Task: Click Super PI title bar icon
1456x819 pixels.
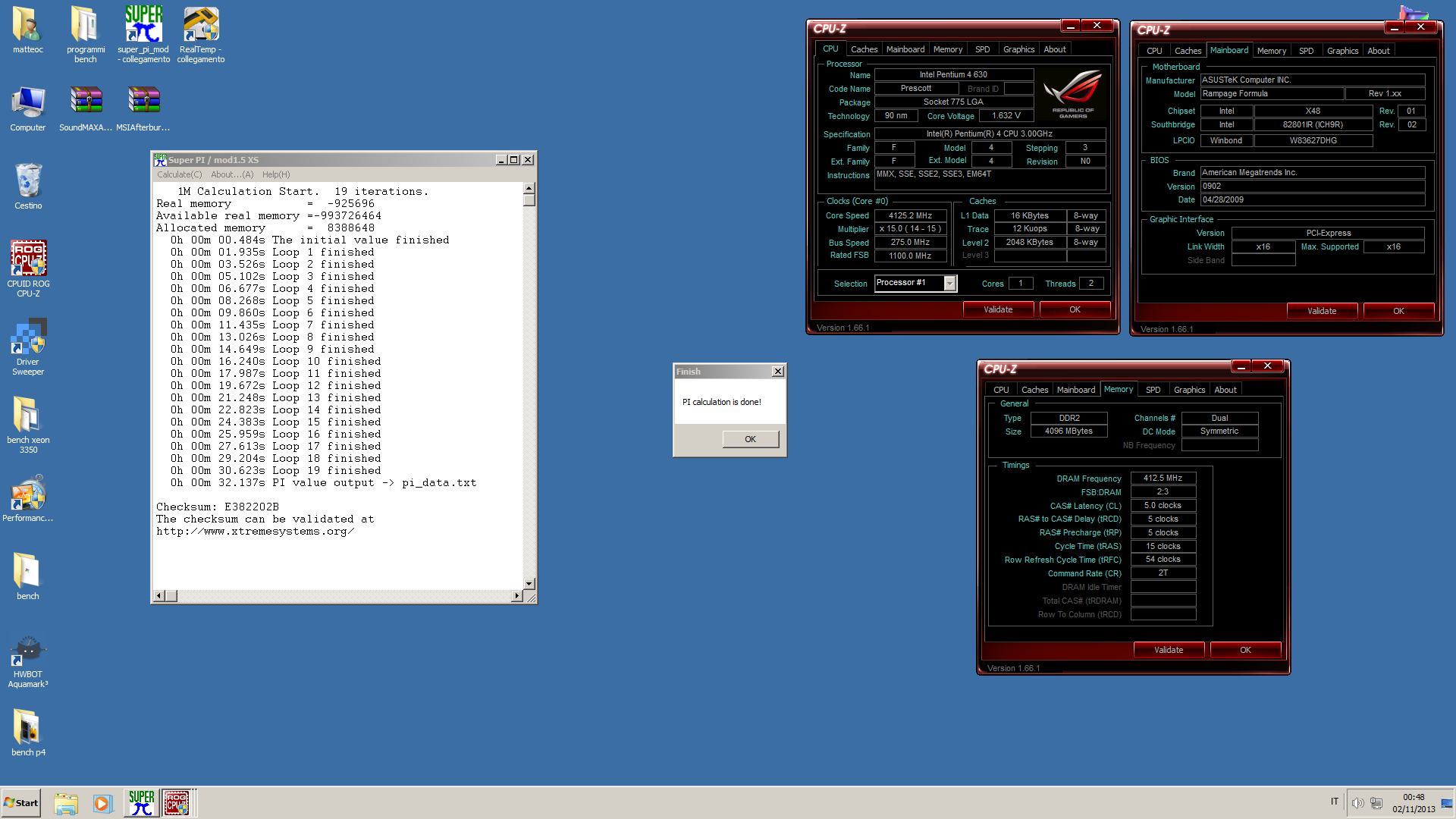Action: coord(160,160)
